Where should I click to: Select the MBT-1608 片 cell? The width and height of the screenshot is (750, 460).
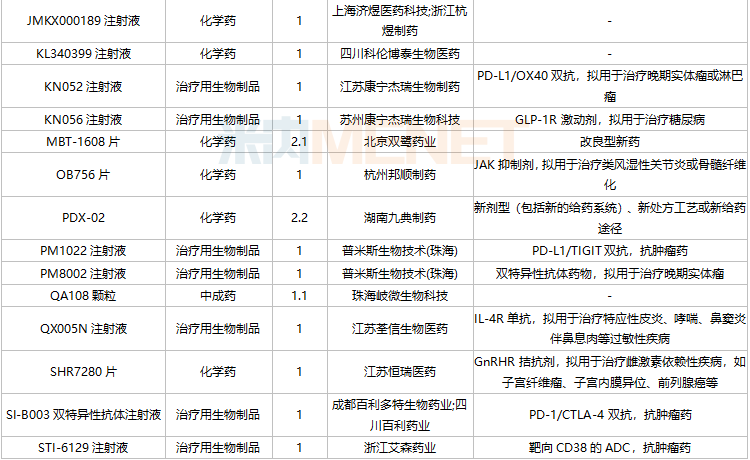[x=83, y=142]
